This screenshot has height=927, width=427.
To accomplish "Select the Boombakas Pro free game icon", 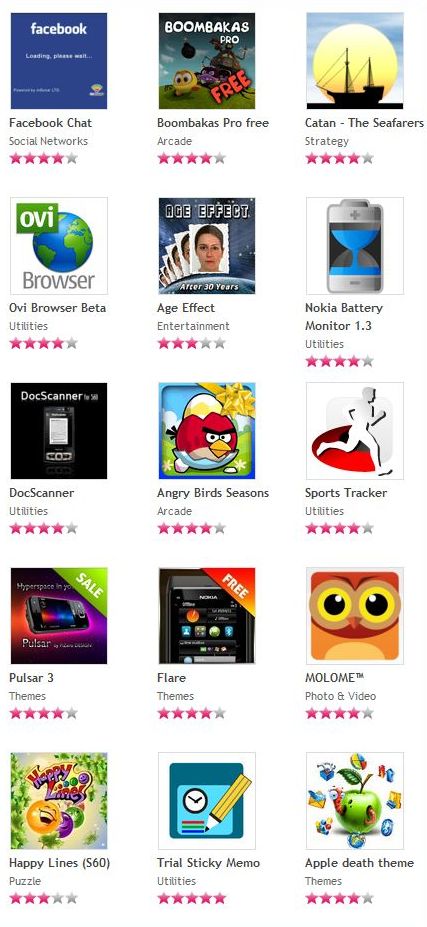I will (207, 61).
